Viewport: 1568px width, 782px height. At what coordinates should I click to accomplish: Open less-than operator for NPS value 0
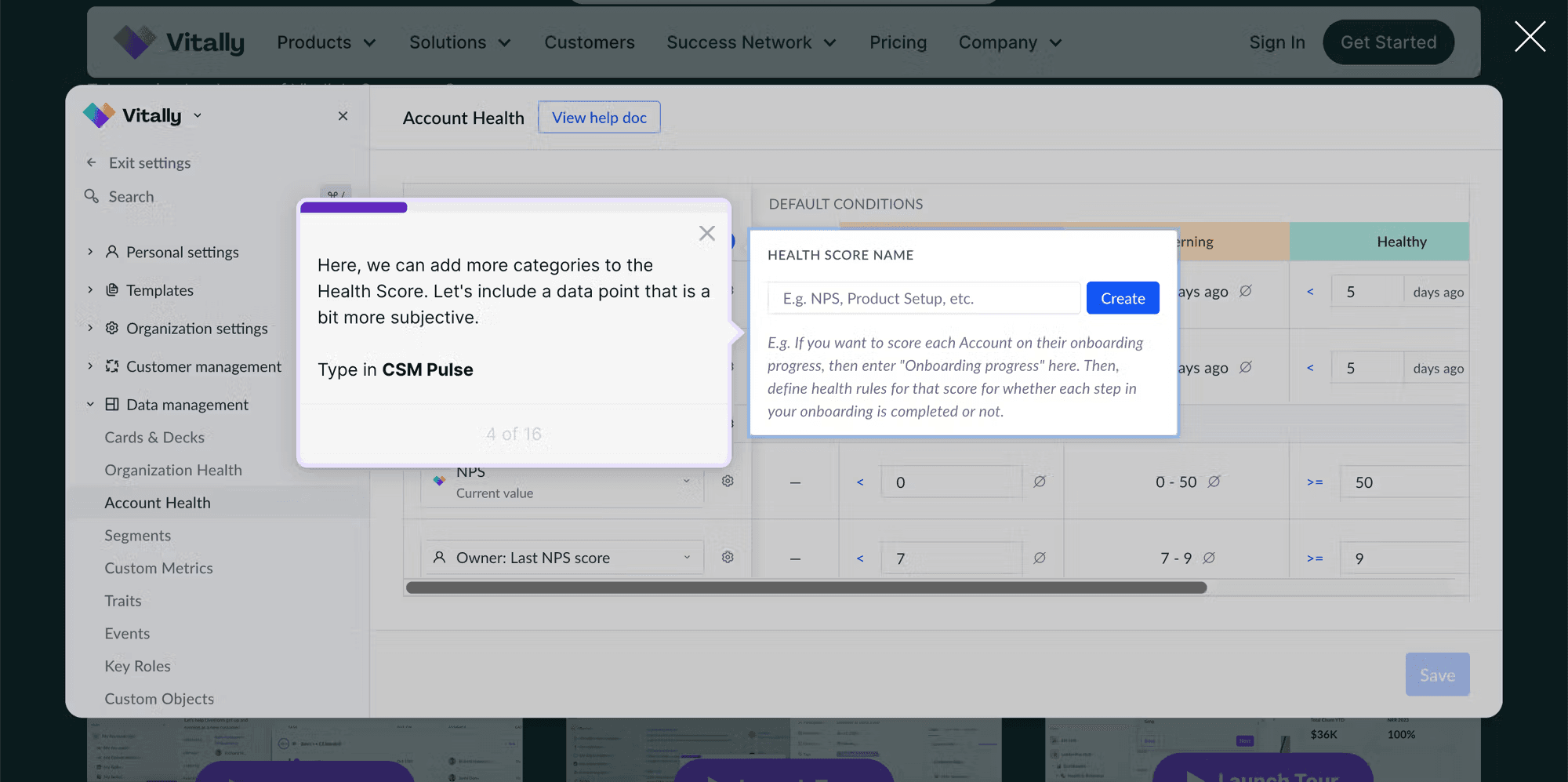(860, 482)
